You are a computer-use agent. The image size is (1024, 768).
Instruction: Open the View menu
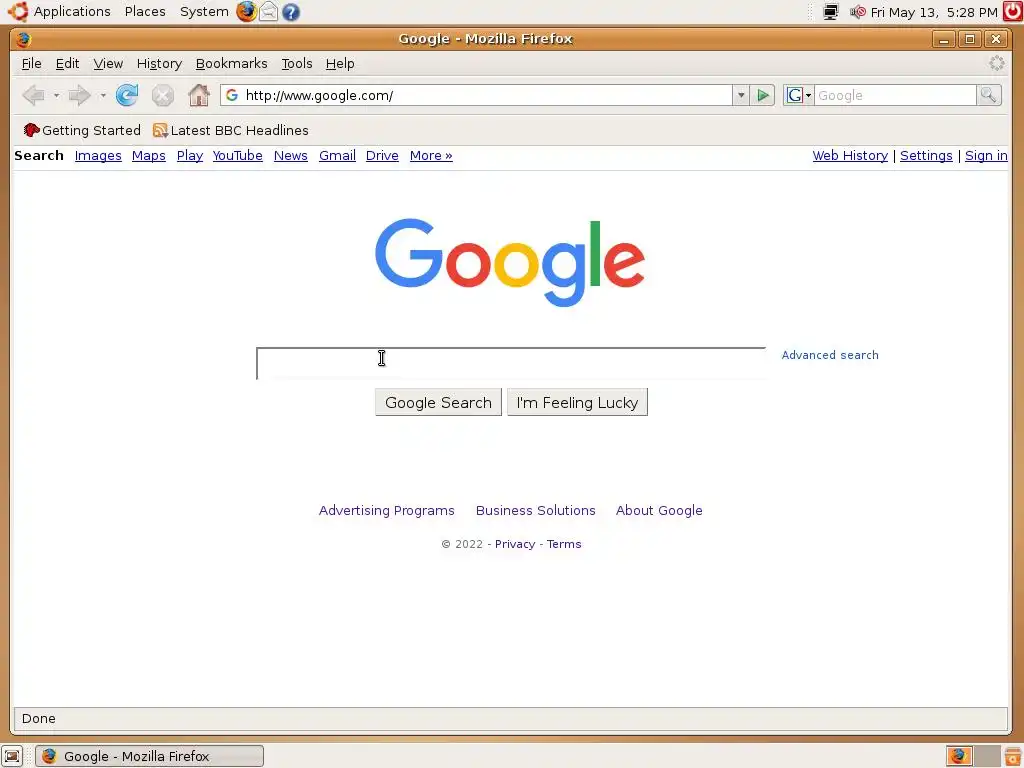(108, 63)
